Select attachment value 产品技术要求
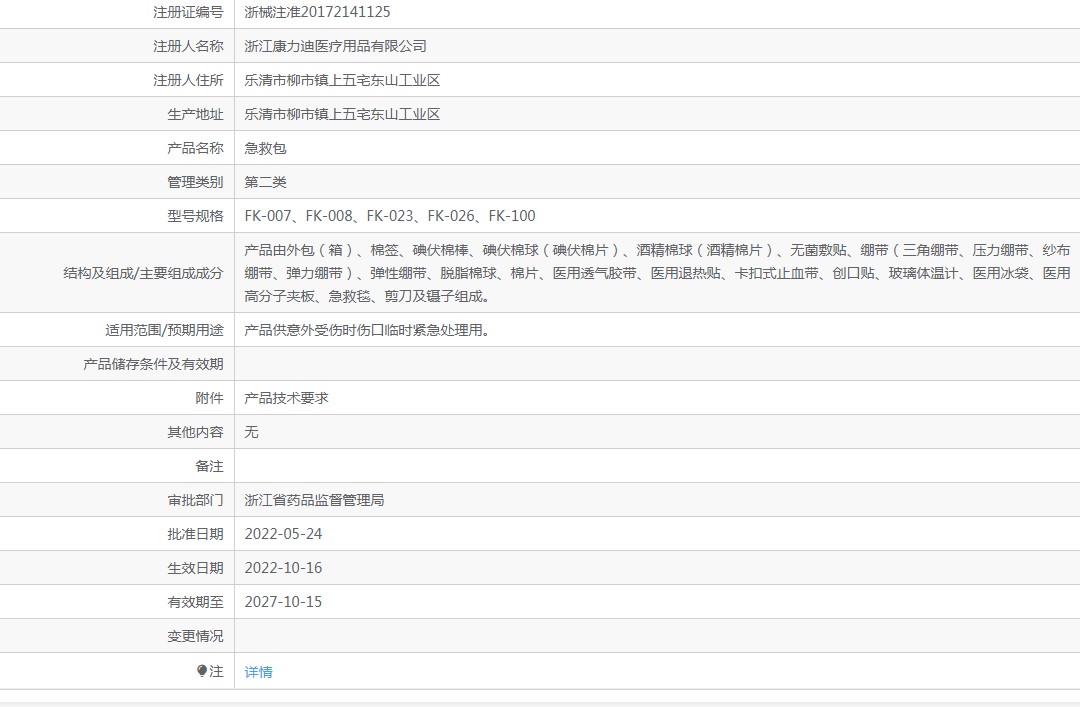Viewport: 1080px width, 707px height. point(287,398)
